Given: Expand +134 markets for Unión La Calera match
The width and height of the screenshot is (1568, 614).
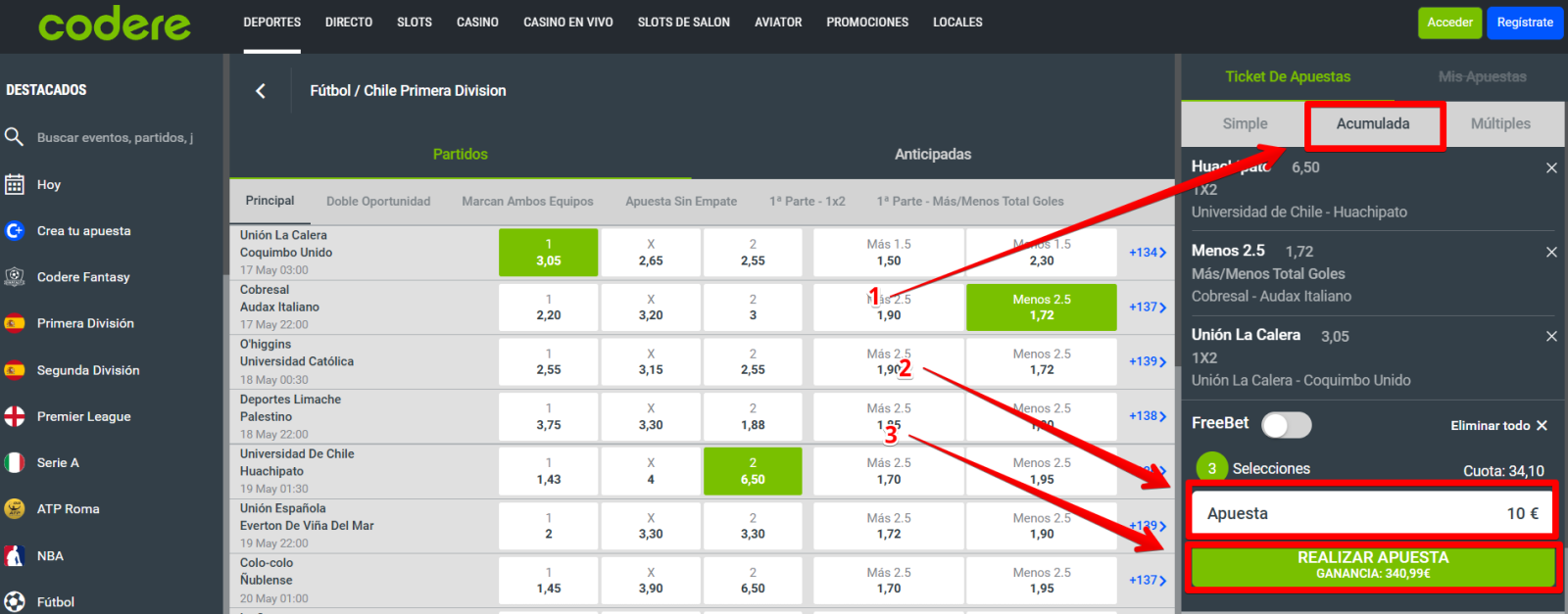Looking at the screenshot, I should click(x=1148, y=253).
